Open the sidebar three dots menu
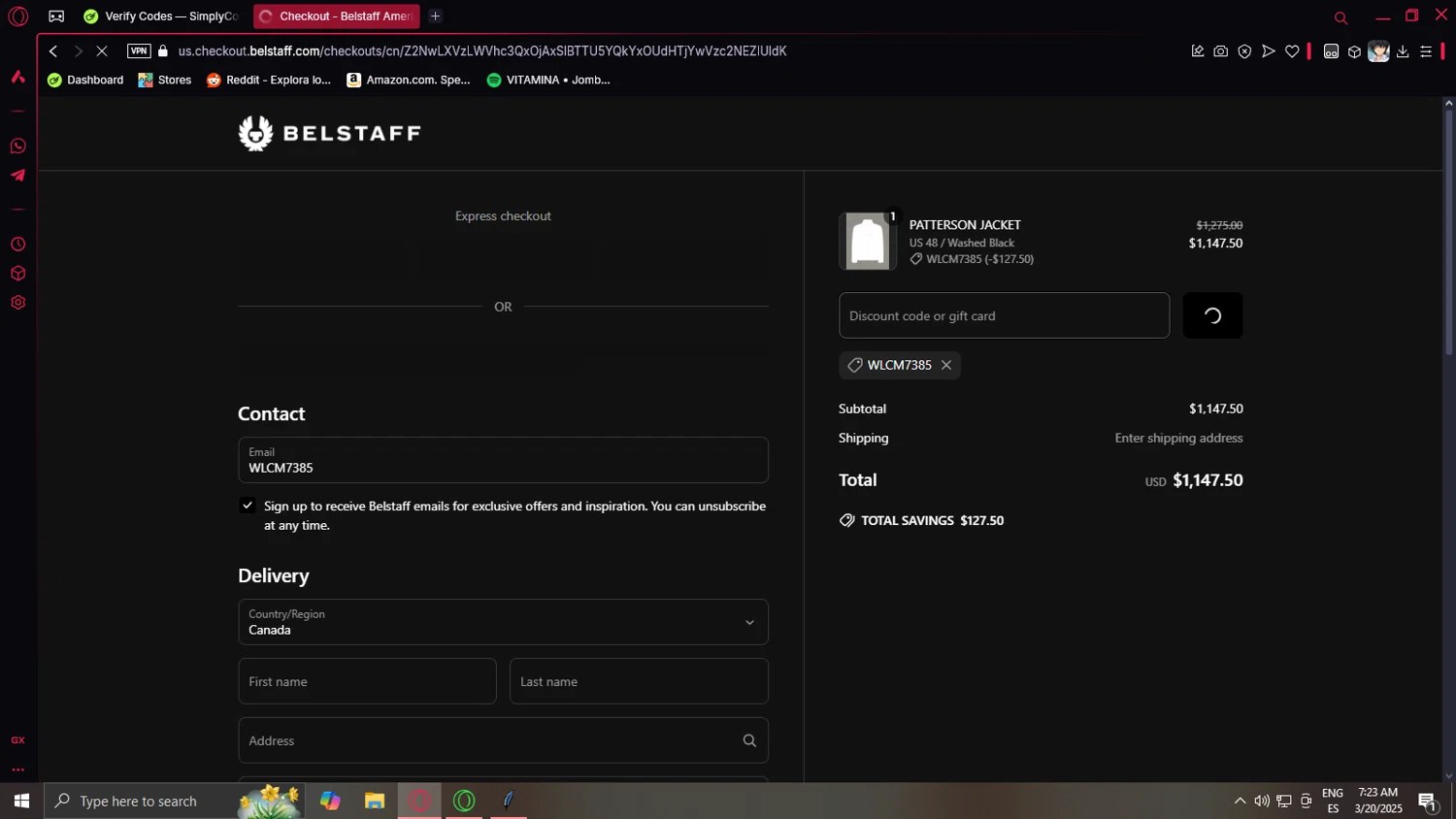 17,770
